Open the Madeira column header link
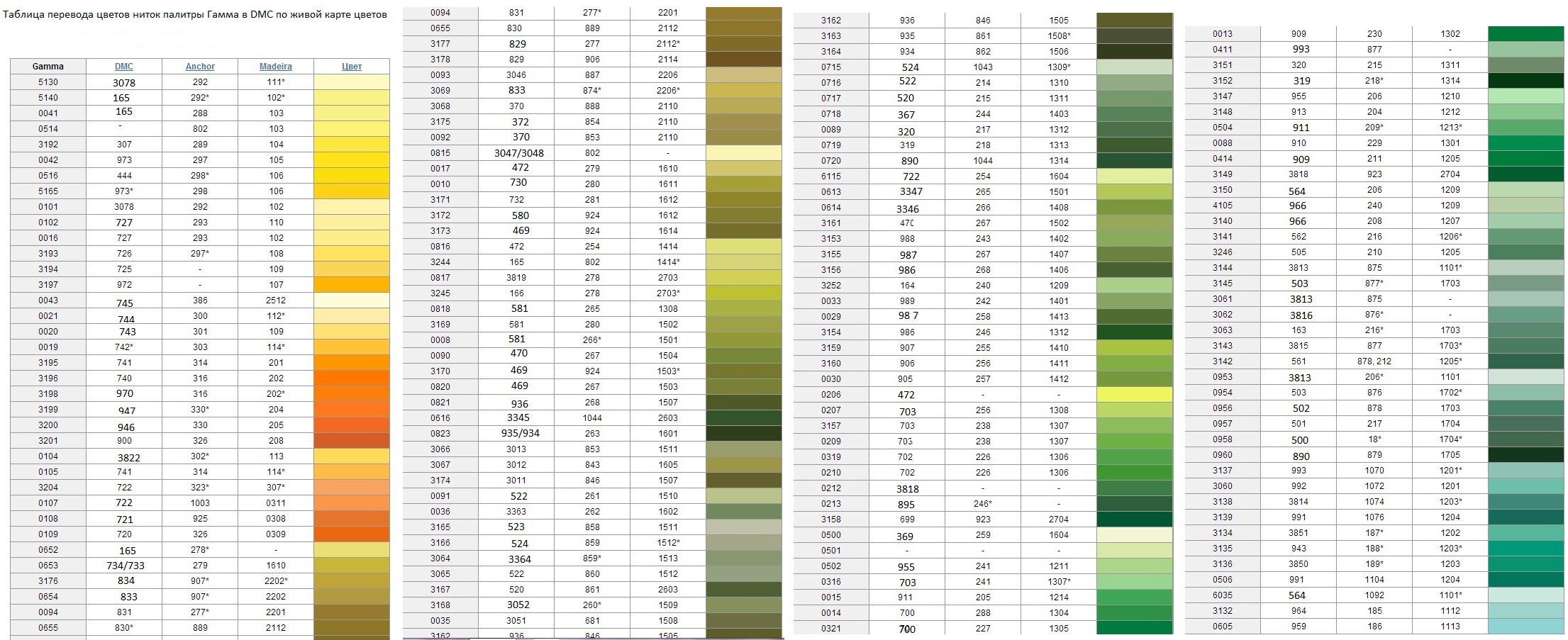 [276, 67]
